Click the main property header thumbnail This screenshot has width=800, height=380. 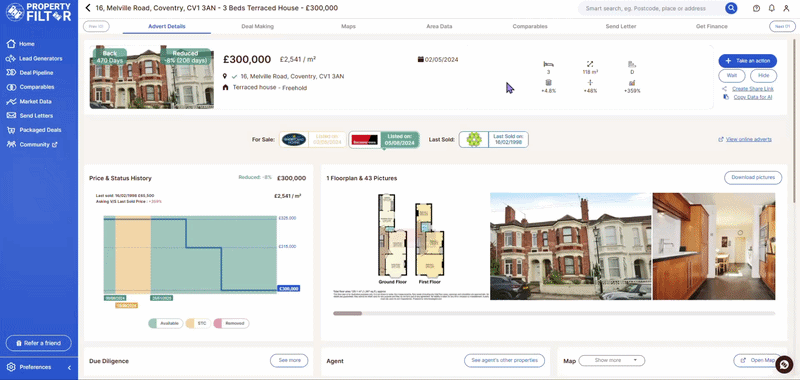tap(152, 78)
